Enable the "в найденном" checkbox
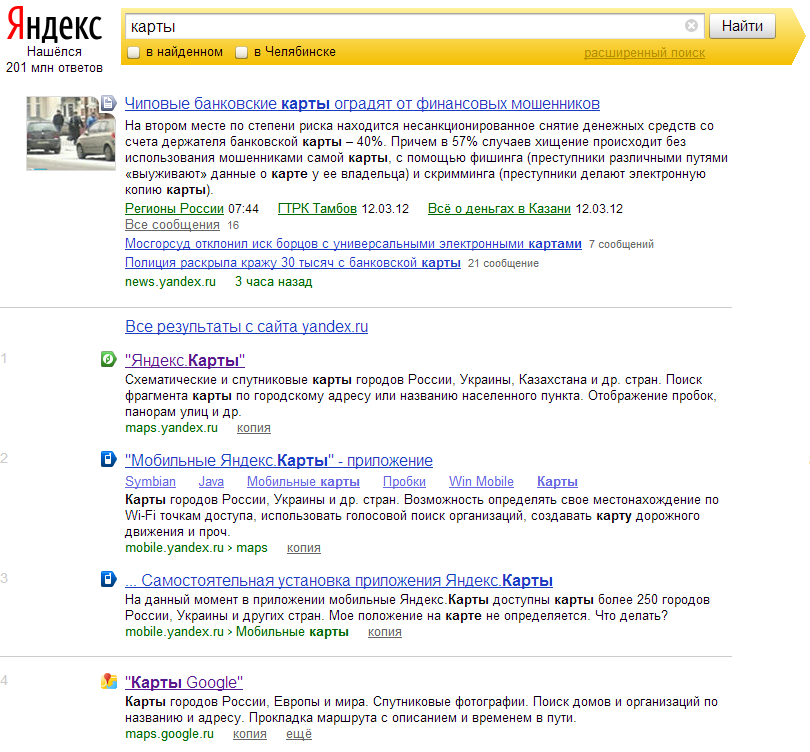810x752 pixels. click(x=133, y=52)
